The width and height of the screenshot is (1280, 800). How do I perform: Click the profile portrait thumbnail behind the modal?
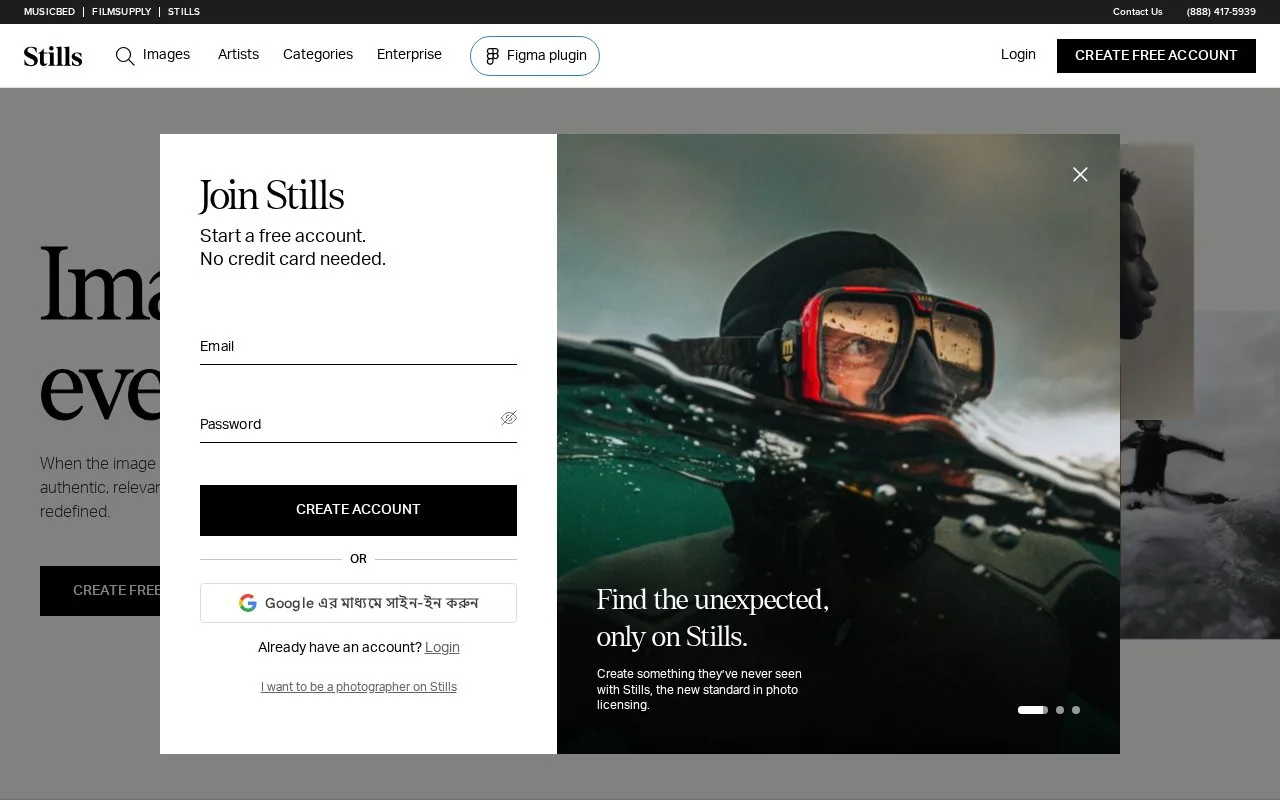[1157, 280]
